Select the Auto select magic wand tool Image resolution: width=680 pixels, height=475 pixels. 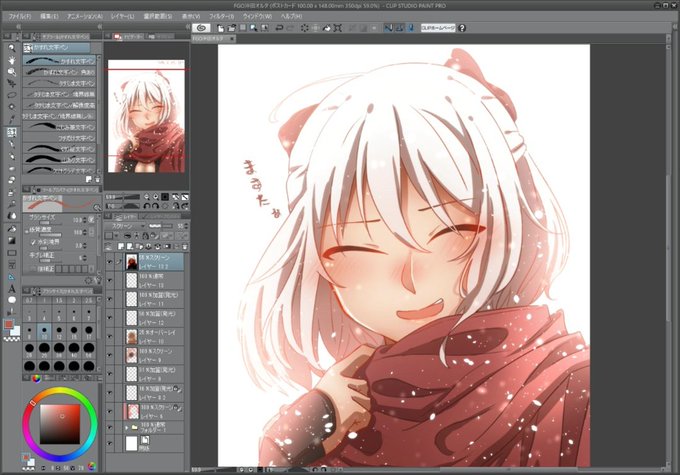coord(12,106)
